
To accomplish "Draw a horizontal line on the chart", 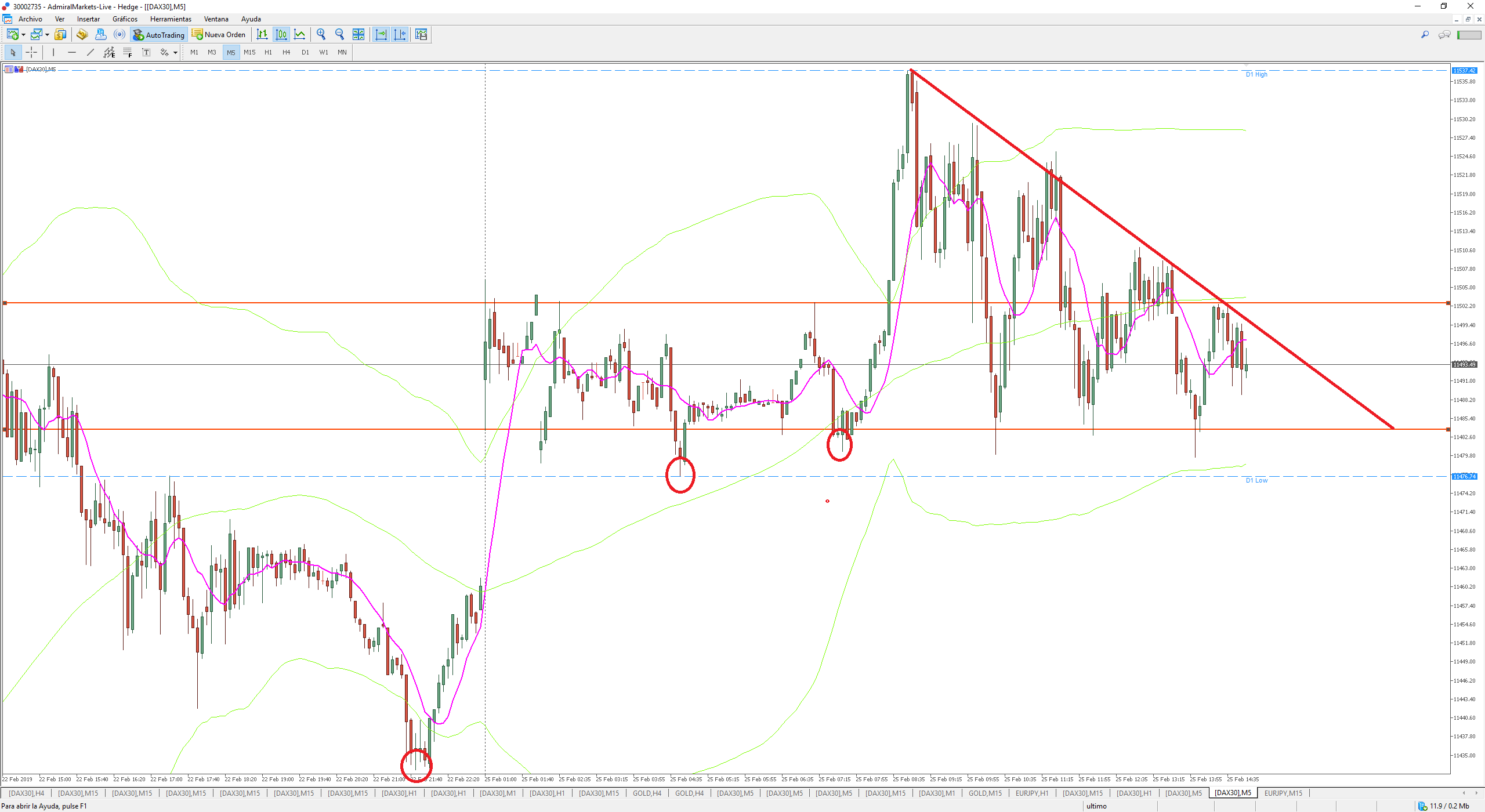I will [x=71, y=52].
